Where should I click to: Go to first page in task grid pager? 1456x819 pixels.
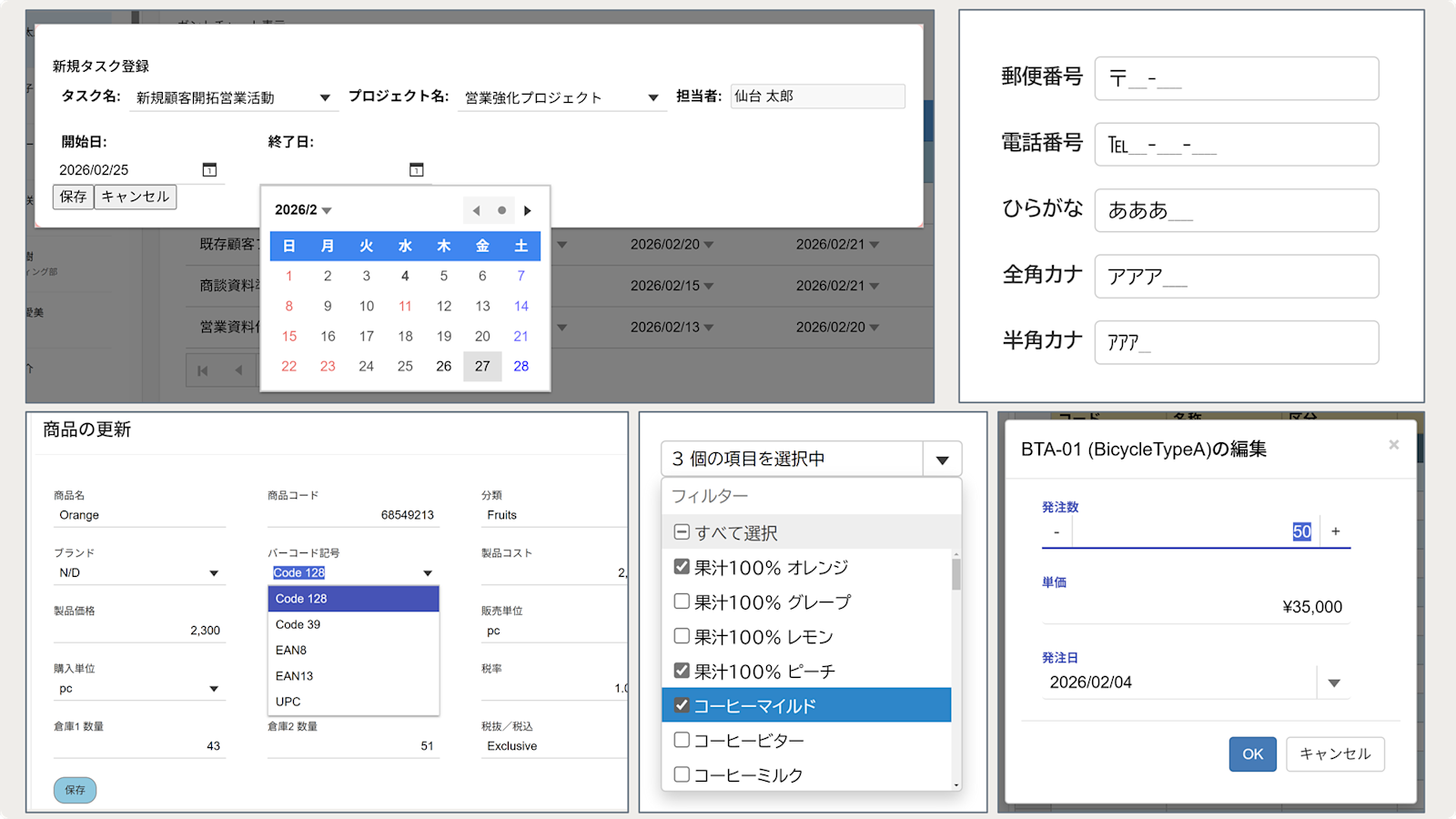click(202, 370)
